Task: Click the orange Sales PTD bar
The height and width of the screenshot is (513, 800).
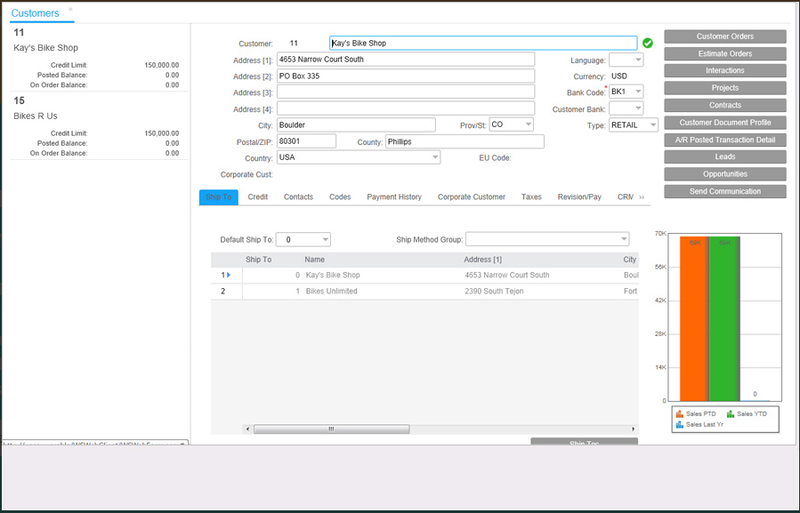Action: [x=694, y=319]
